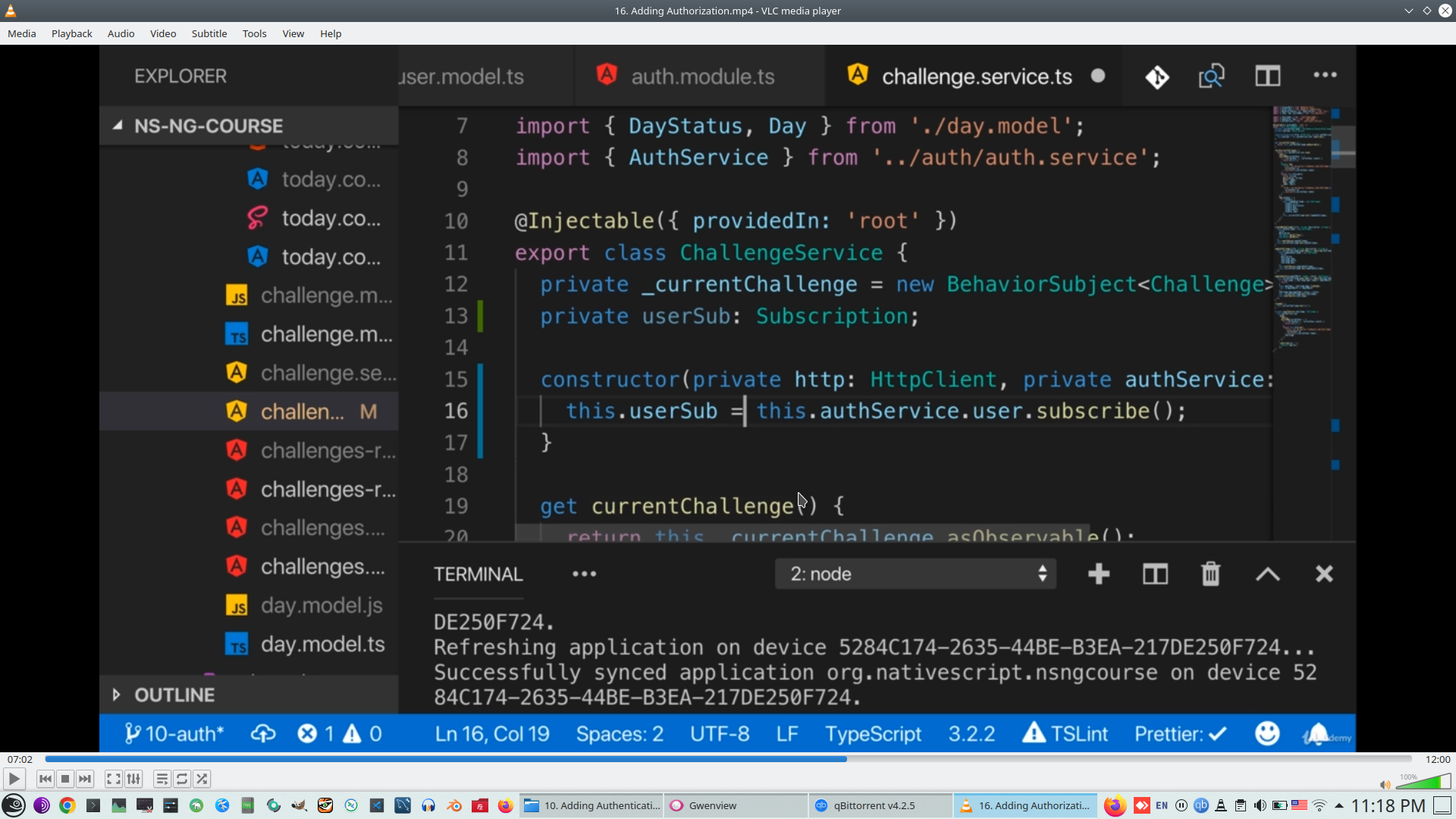This screenshot has height=819, width=1456.
Task: Open the Tools menu
Action: pos(254,33)
